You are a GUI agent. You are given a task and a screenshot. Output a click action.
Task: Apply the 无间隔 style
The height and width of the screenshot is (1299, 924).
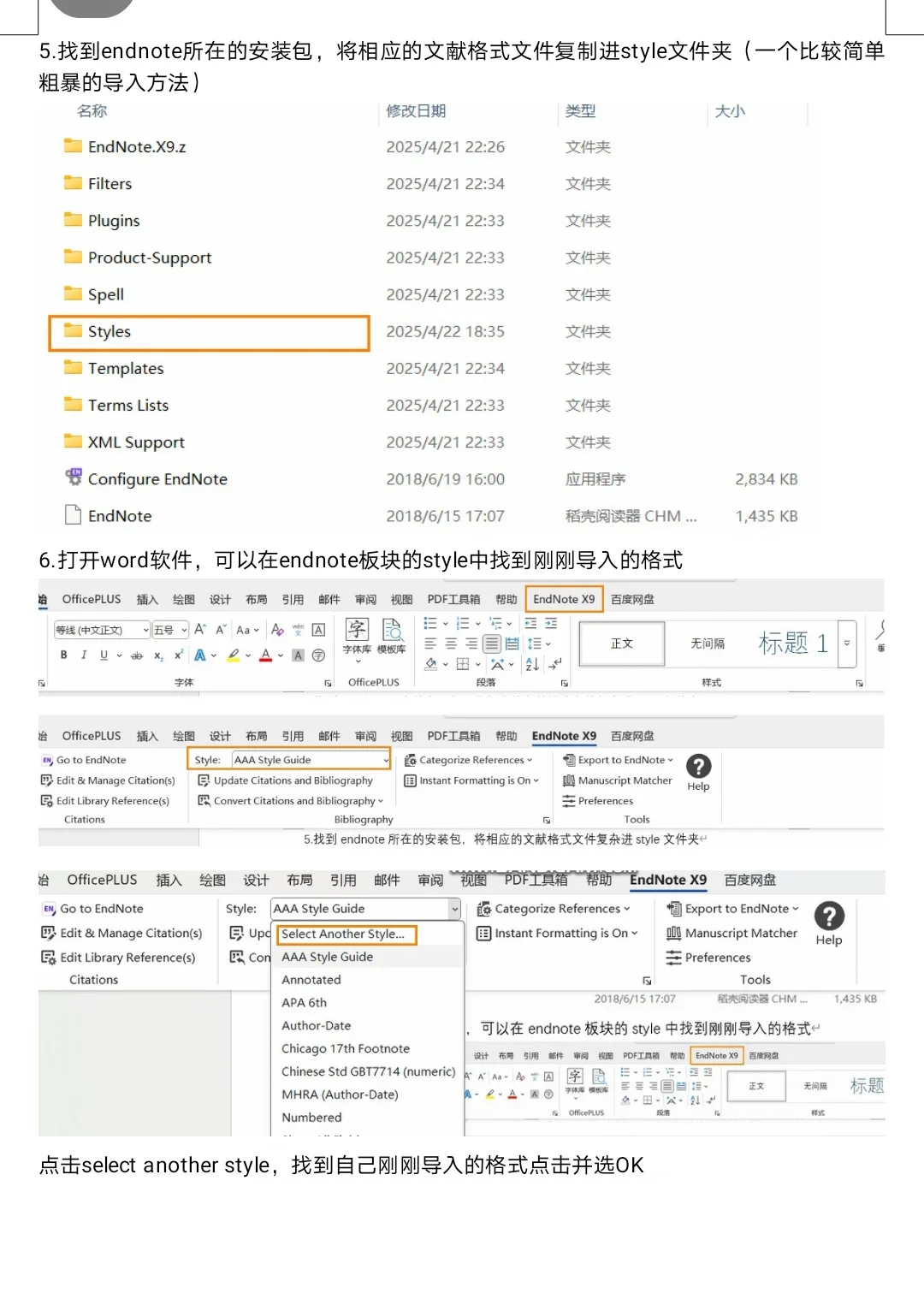[x=708, y=643]
